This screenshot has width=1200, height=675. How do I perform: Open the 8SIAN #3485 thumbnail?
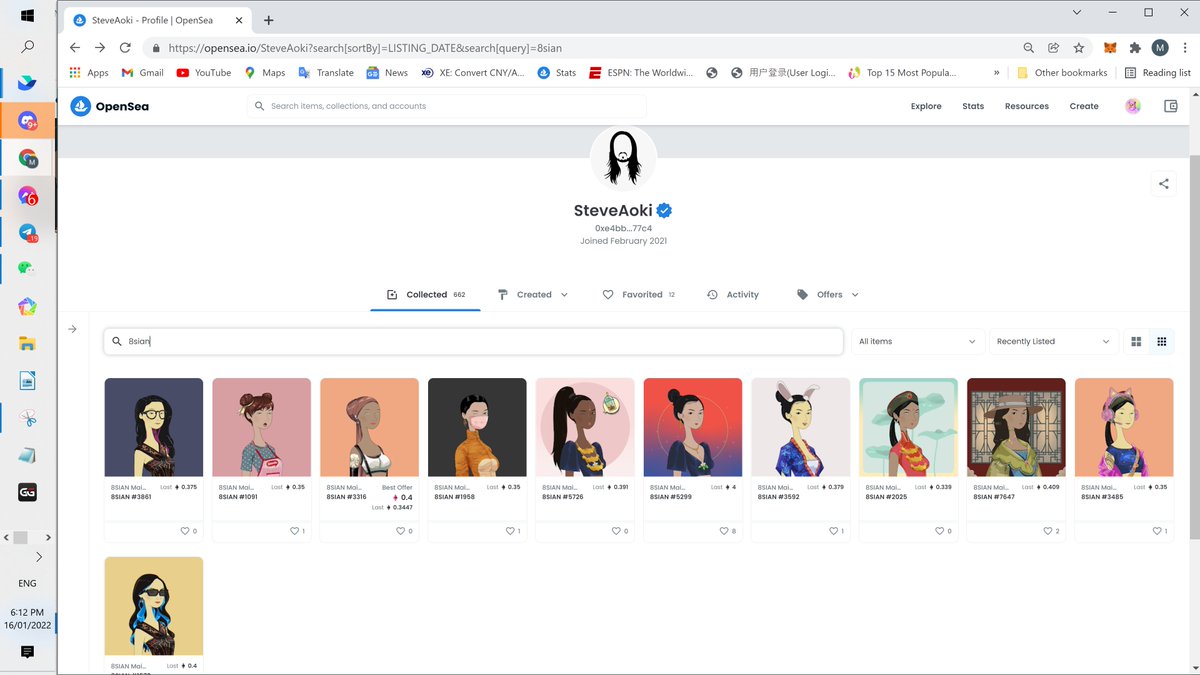tap(1124, 427)
